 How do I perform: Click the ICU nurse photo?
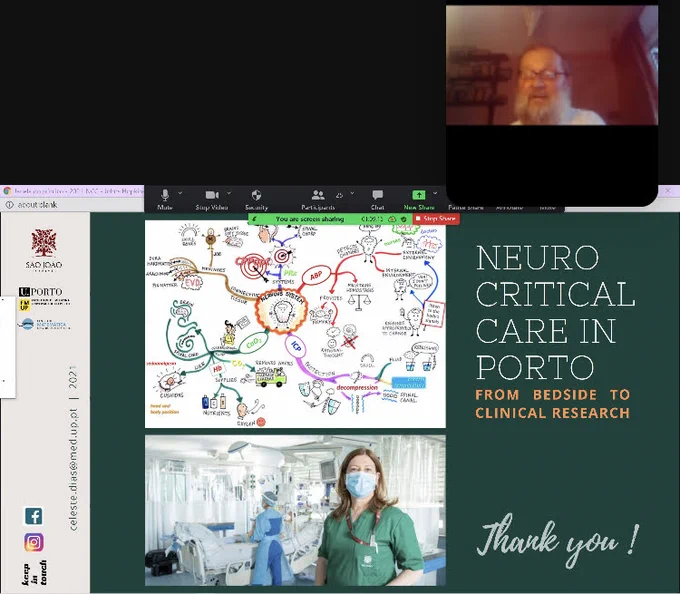tap(295, 510)
